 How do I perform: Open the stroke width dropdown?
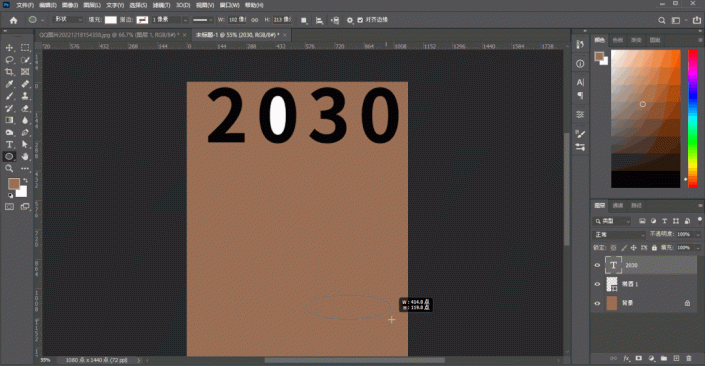click(x=185, y=20)
